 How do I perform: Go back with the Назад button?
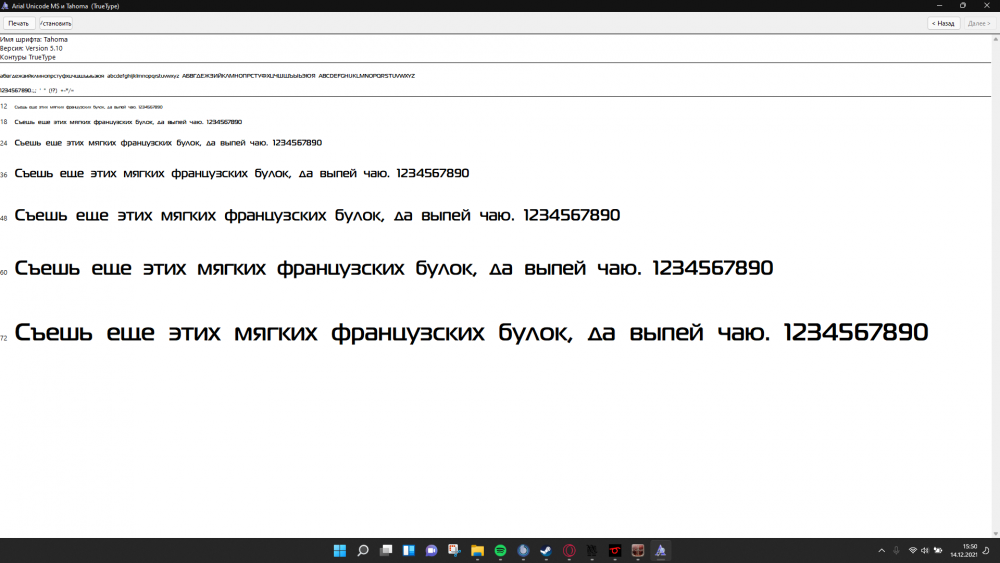943,23
